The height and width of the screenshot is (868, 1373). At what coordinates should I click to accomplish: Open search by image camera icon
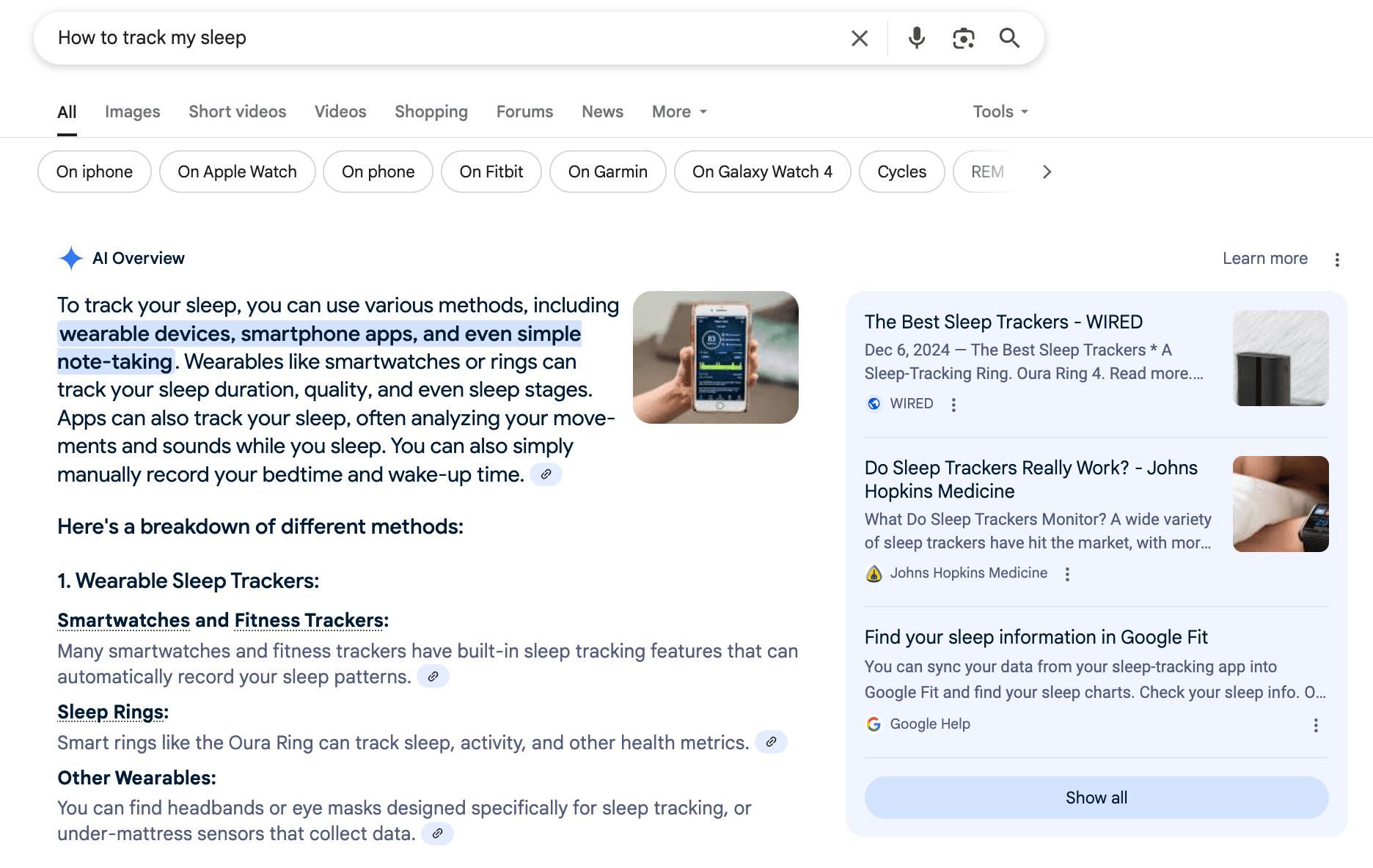coord(963,38)
